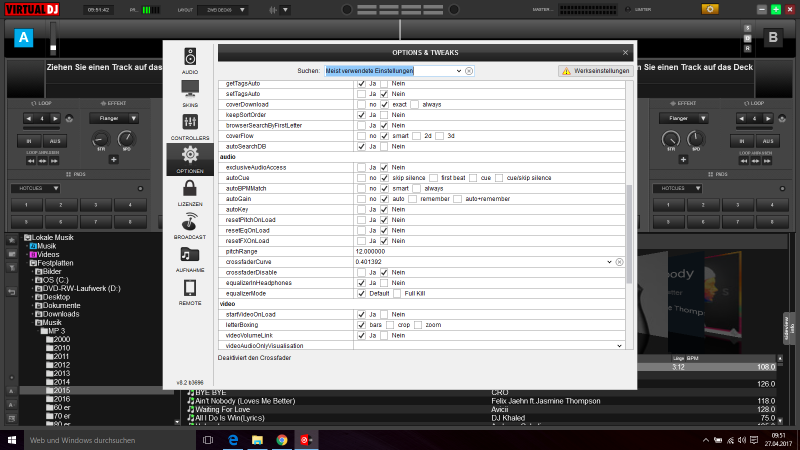This screenshot has height=450, width=800.
Task: Open the Lizenzen padlock section
Action: pos(190,192)
